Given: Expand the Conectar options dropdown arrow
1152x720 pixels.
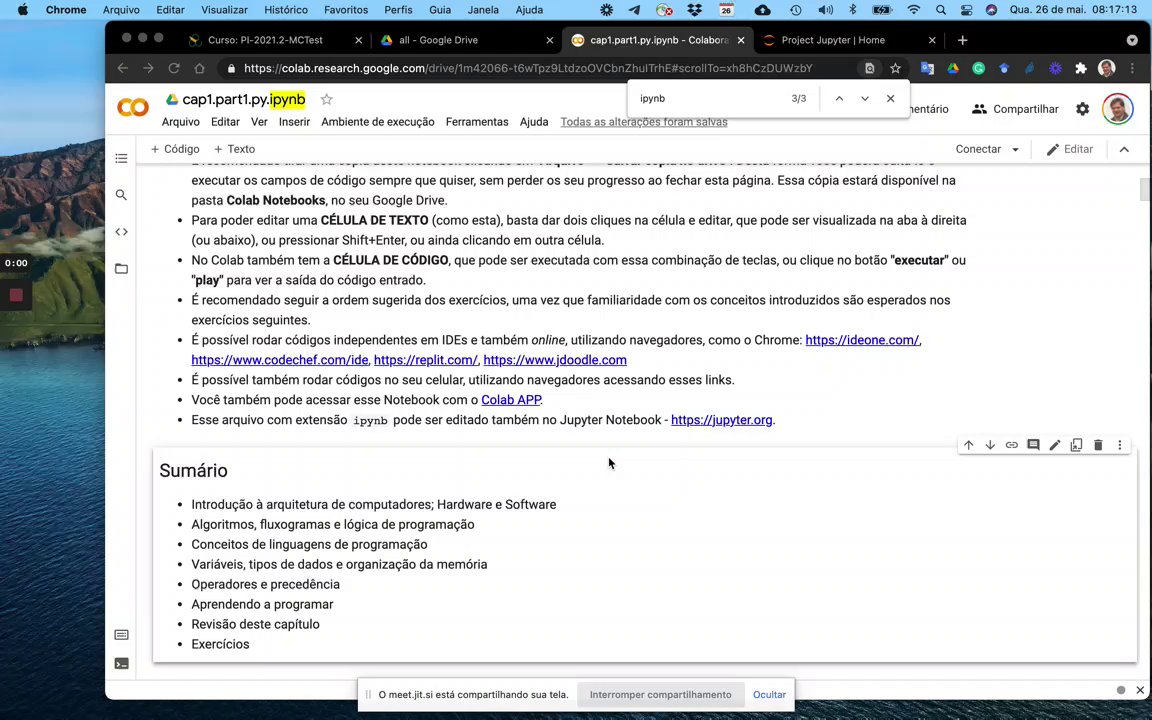Looking at the screenshot, I should (x=1015, y=149).
